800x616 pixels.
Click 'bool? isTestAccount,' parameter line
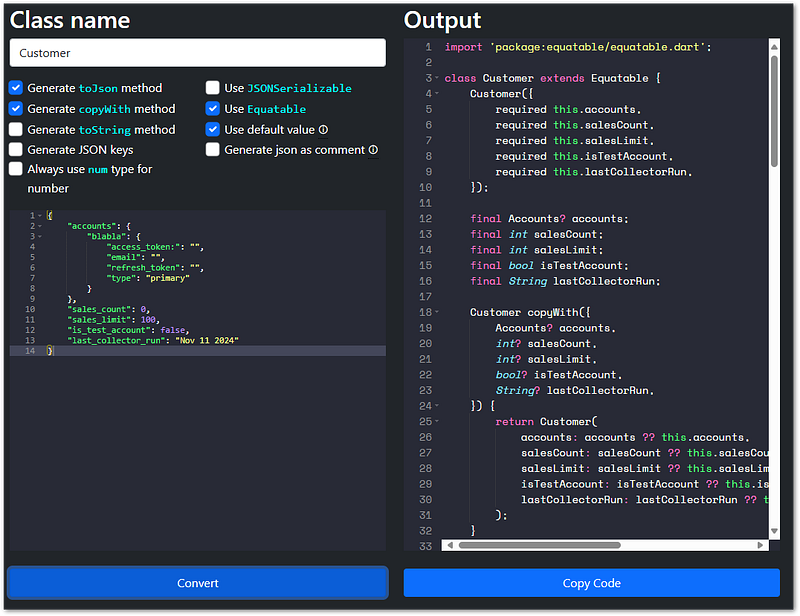pos(559,375)
